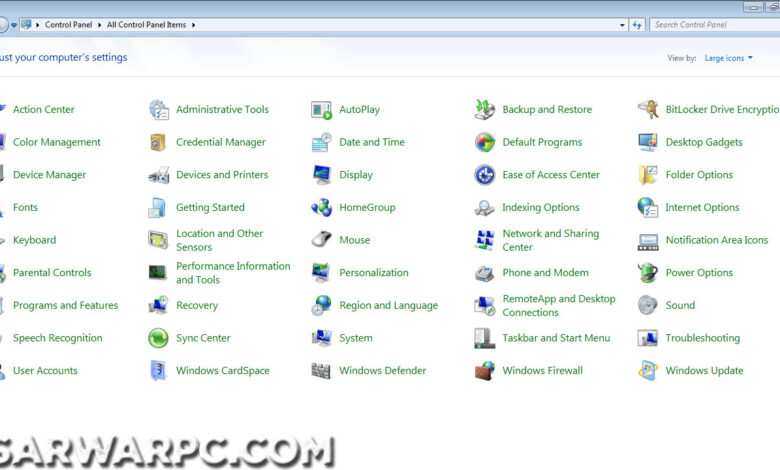Open the Speech Recognition link

tap(58, 338)
